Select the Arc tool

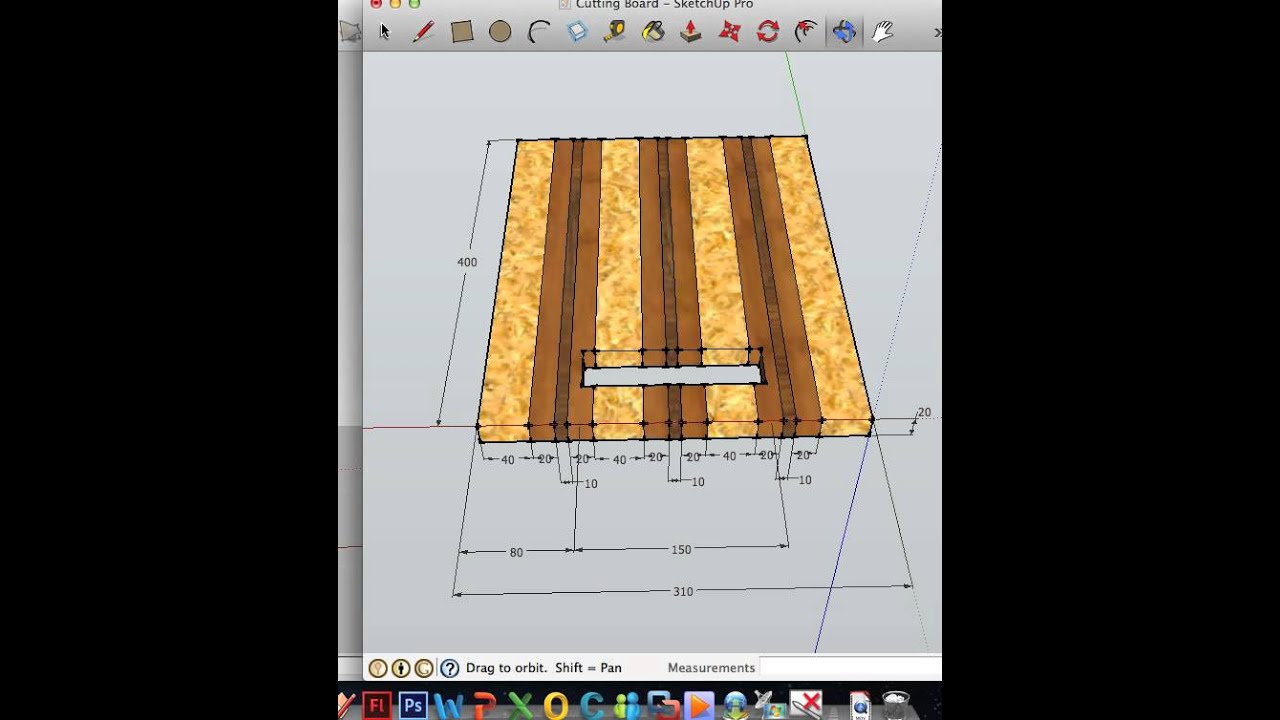point(537,31)
